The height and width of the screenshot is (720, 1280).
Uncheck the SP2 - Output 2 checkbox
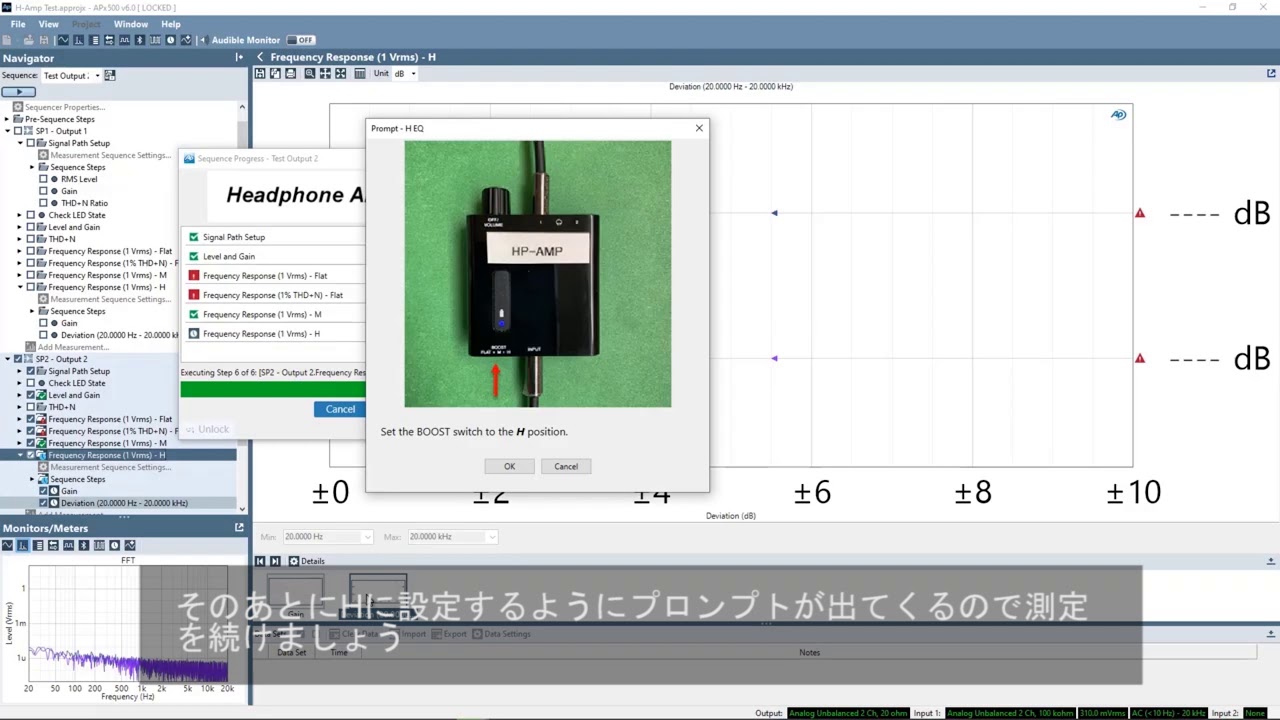18,359
